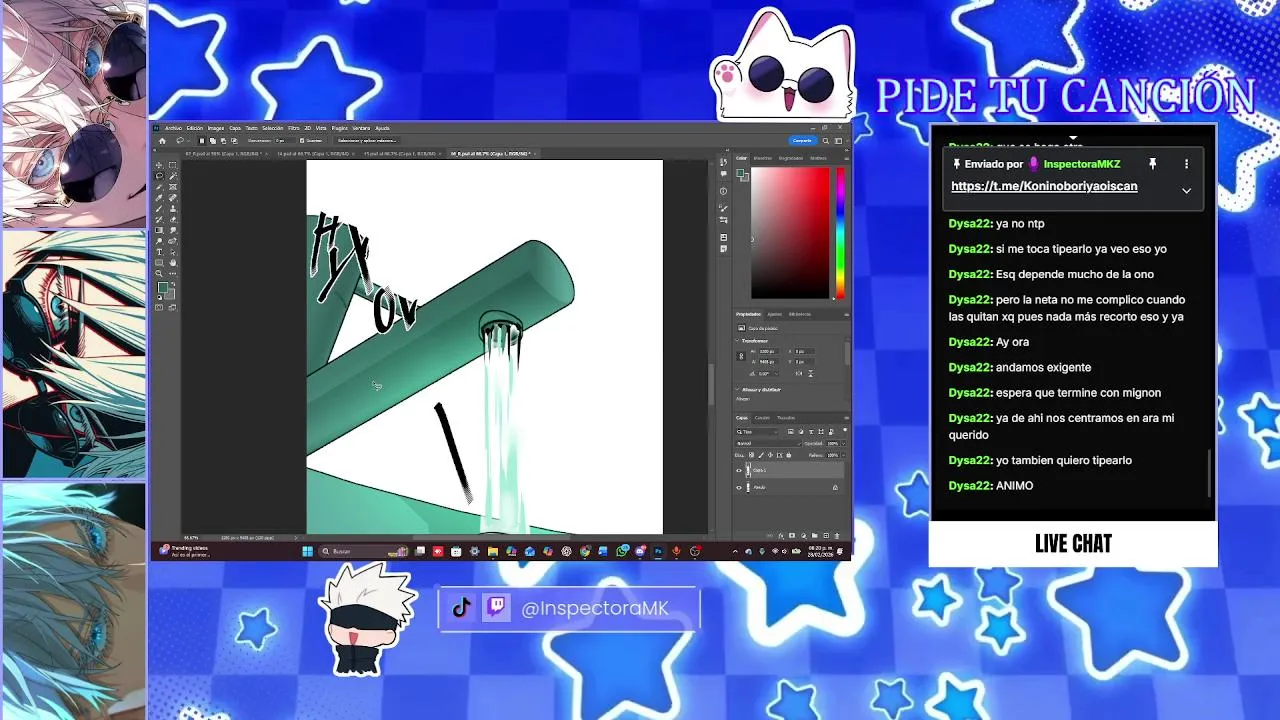The width and height of the screenshot is (1280, 720).
Task: Click the blue Compartir button
Action: (802, 141)
